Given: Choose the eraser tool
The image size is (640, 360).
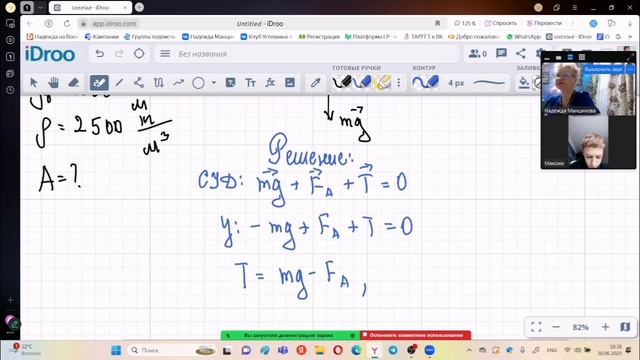Looking at the screenshot, I should [73, 83].
